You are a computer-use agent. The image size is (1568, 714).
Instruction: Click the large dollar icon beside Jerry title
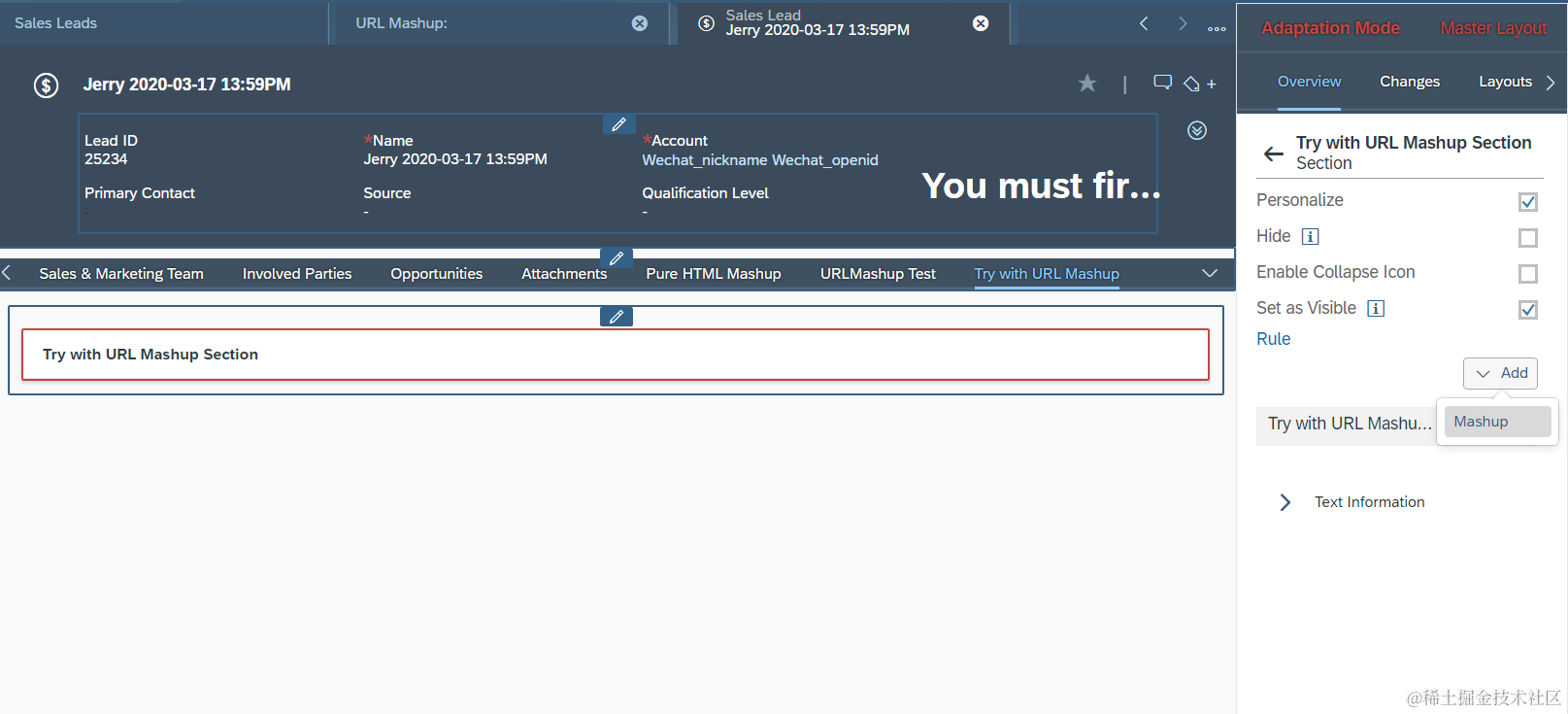click(x=46, y=85)
